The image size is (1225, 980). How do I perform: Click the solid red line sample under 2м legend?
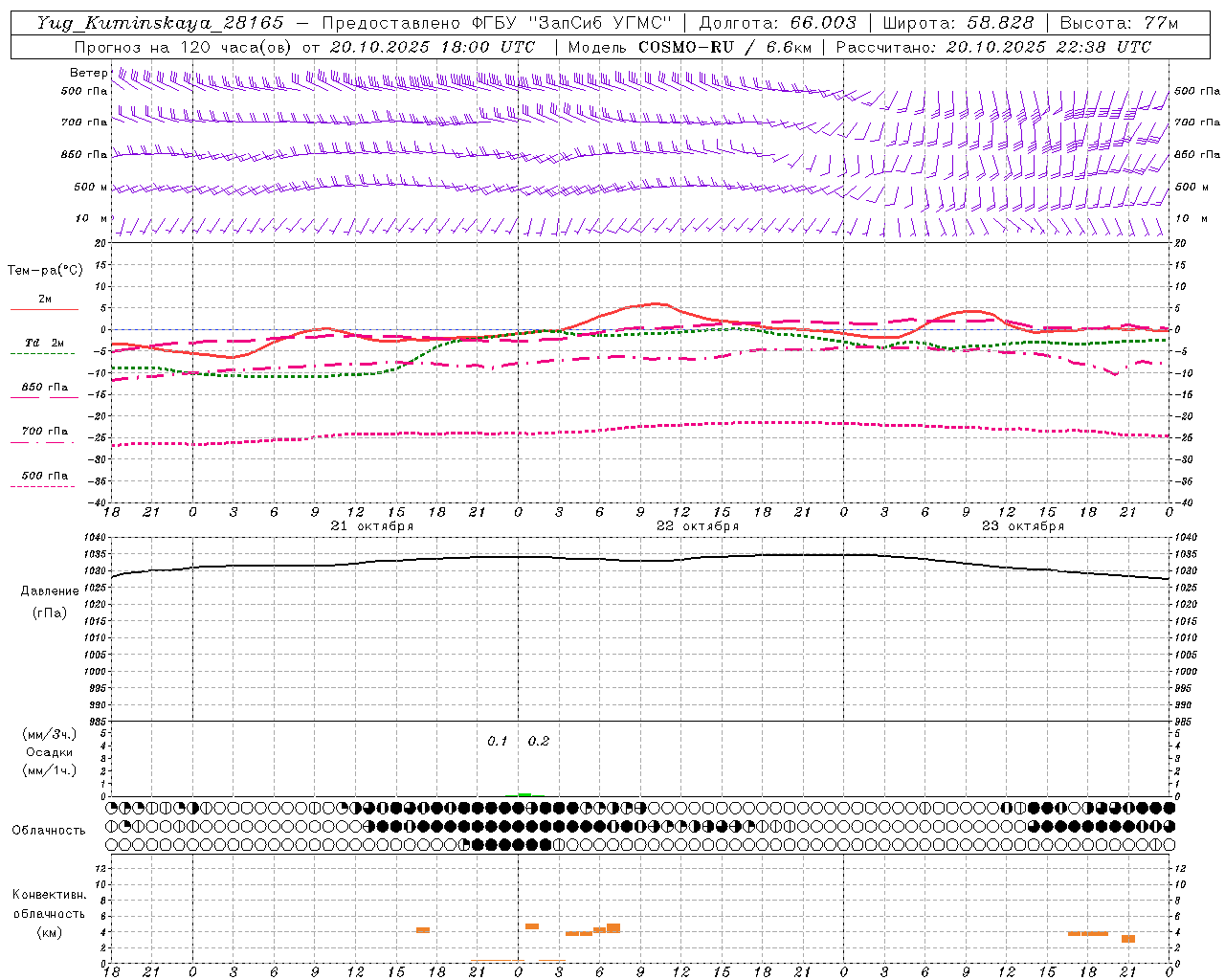(x=44, y=309)
